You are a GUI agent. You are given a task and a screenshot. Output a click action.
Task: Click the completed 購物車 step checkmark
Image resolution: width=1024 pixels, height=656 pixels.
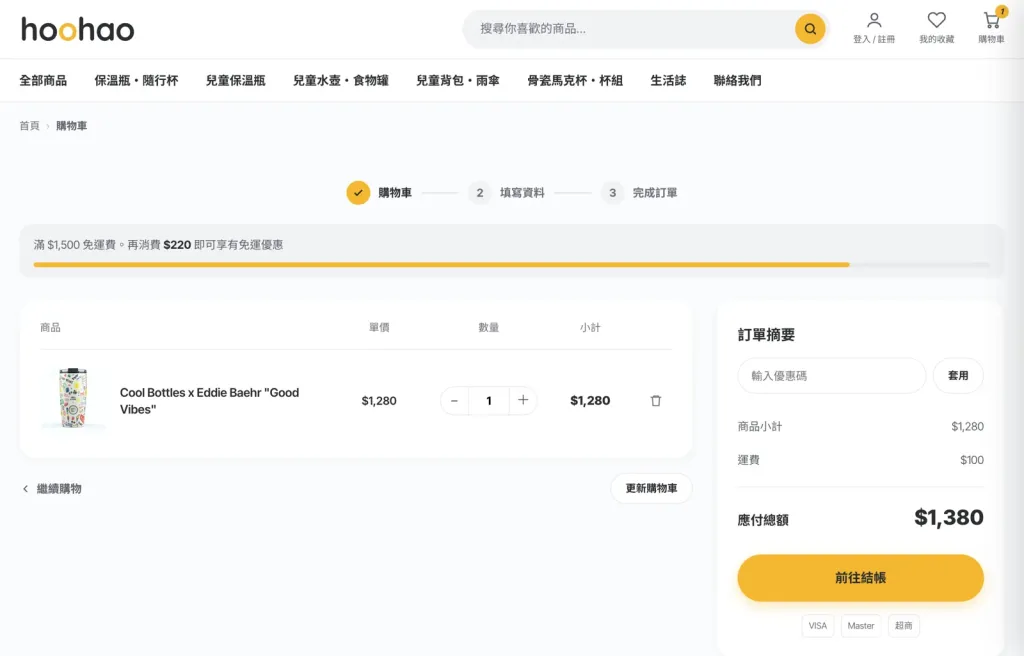pyautogui.click(x=358, y=193)
